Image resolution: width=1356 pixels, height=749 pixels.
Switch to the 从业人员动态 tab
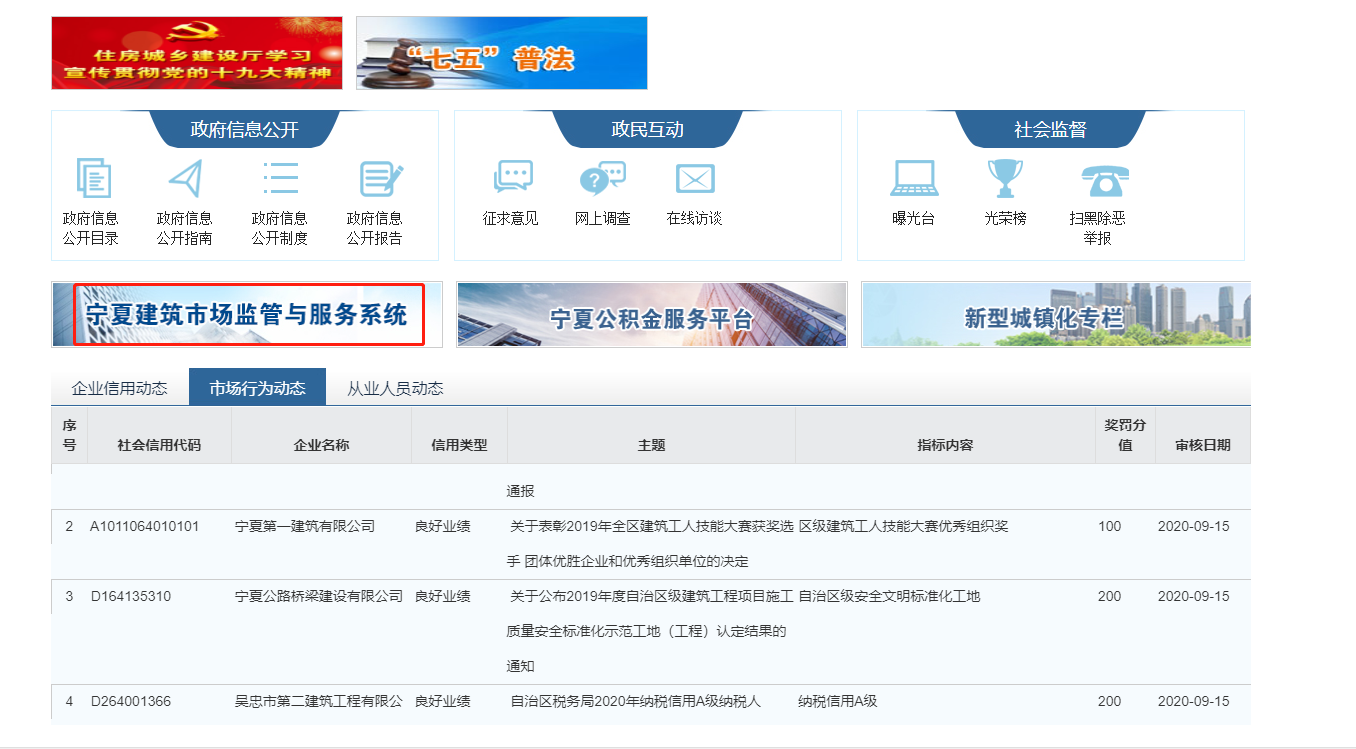click(x=395, y=388)
